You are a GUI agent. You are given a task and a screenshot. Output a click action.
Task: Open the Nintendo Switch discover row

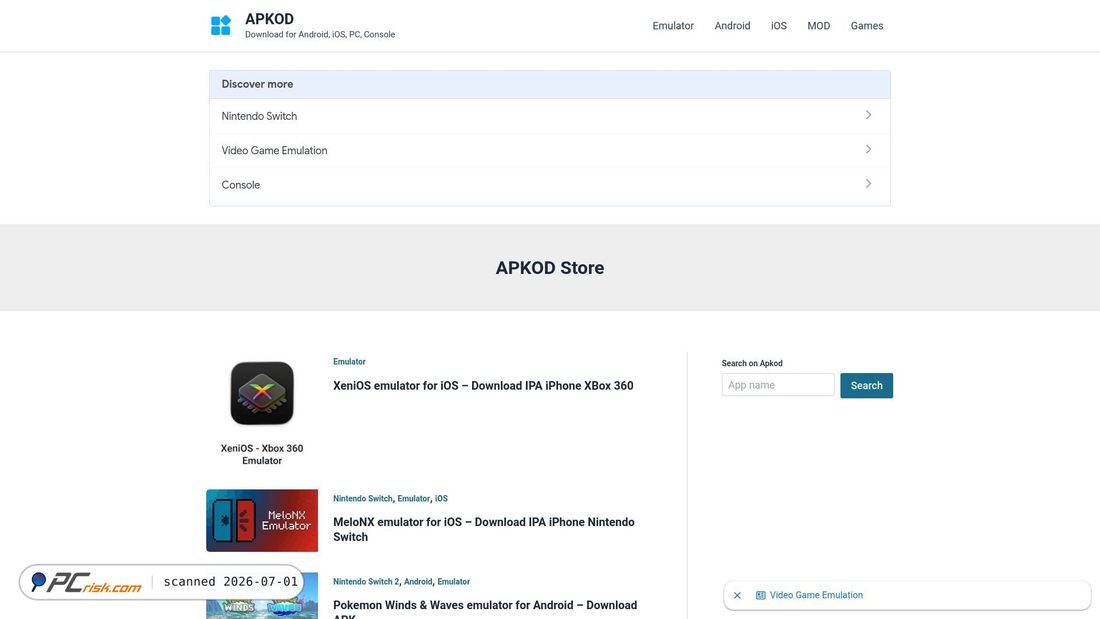coord(549,116)
